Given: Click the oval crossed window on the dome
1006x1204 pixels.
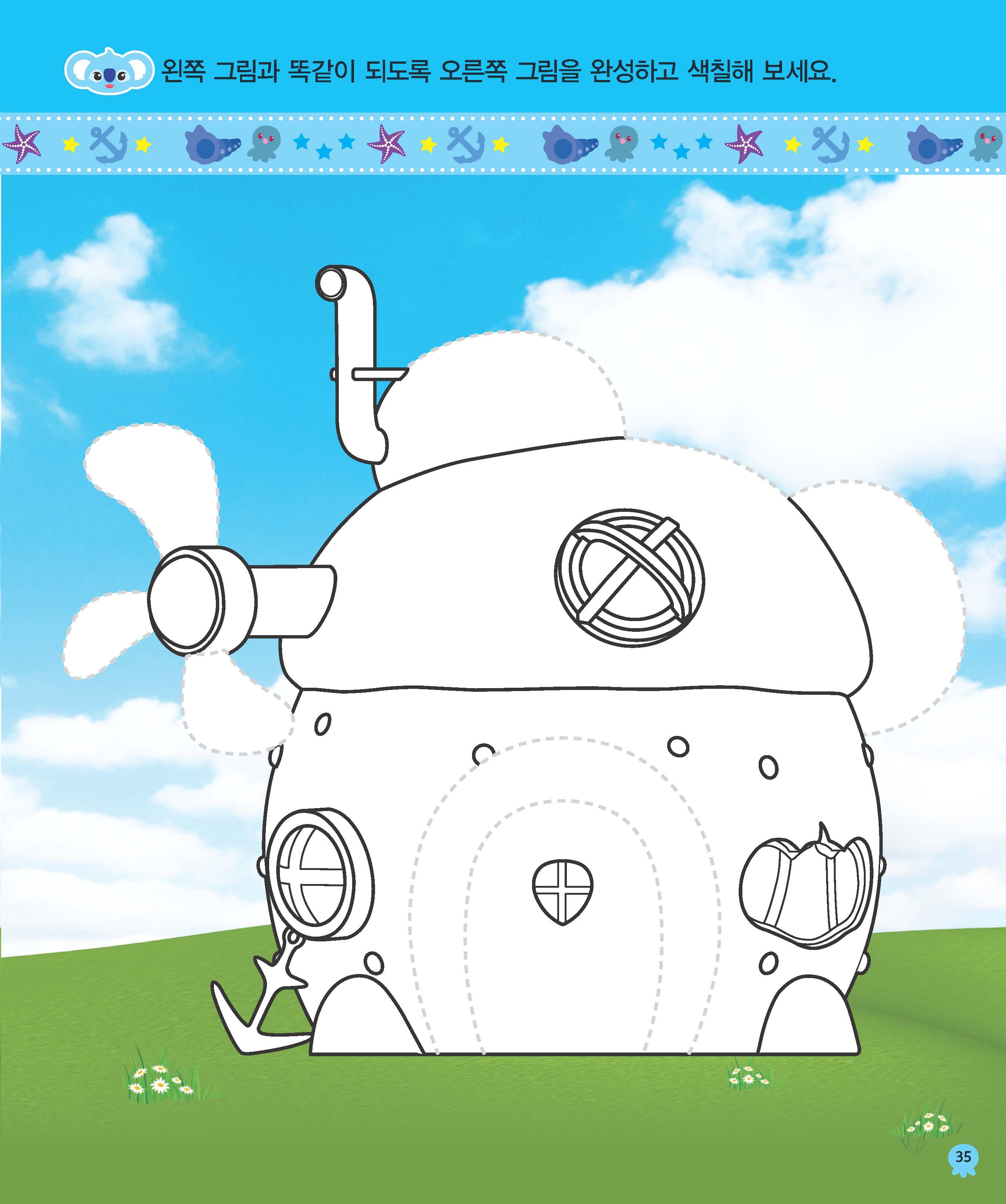Looking at the screenshot, I should point(629,578).
